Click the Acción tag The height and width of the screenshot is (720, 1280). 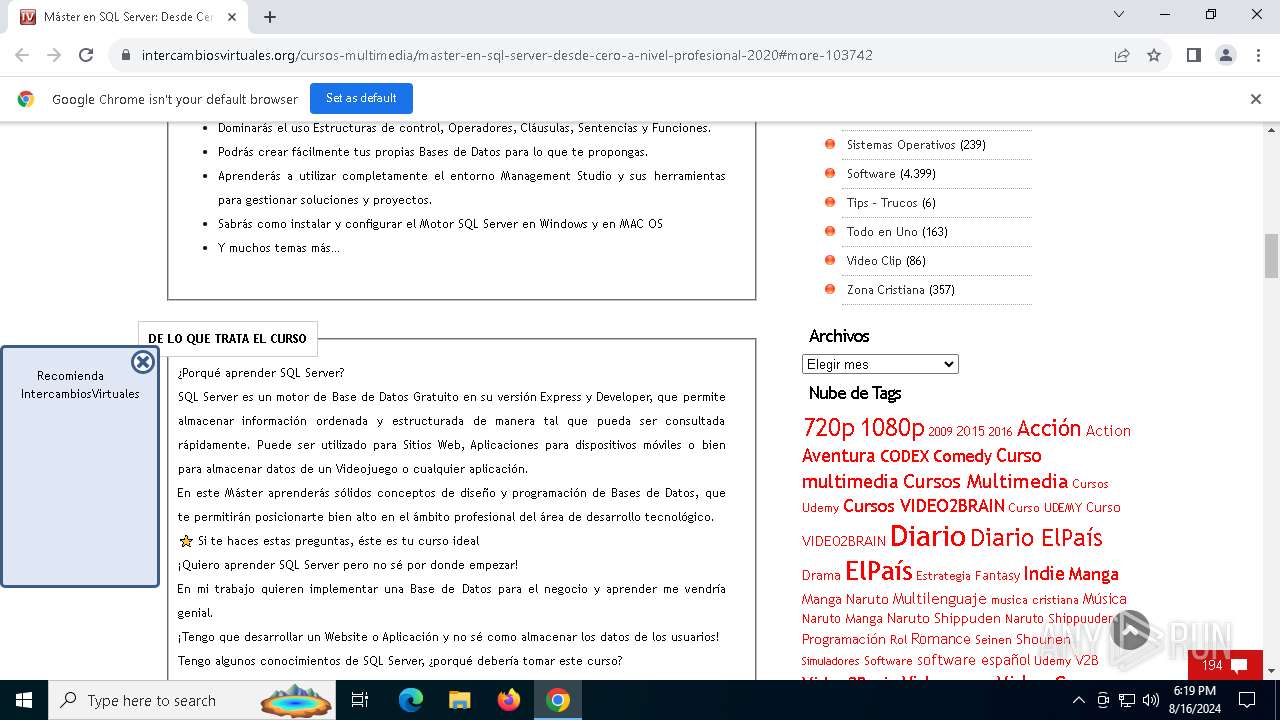pyautogui.click(x=1049, y=428)
